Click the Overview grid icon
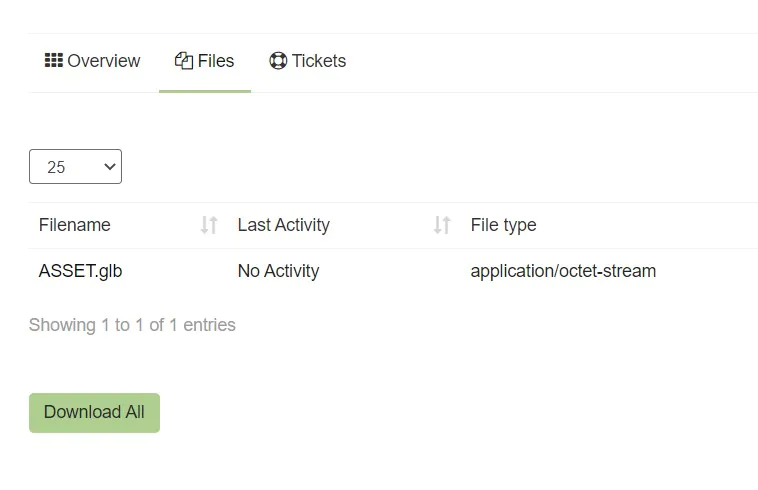 [x=54, y=60]
